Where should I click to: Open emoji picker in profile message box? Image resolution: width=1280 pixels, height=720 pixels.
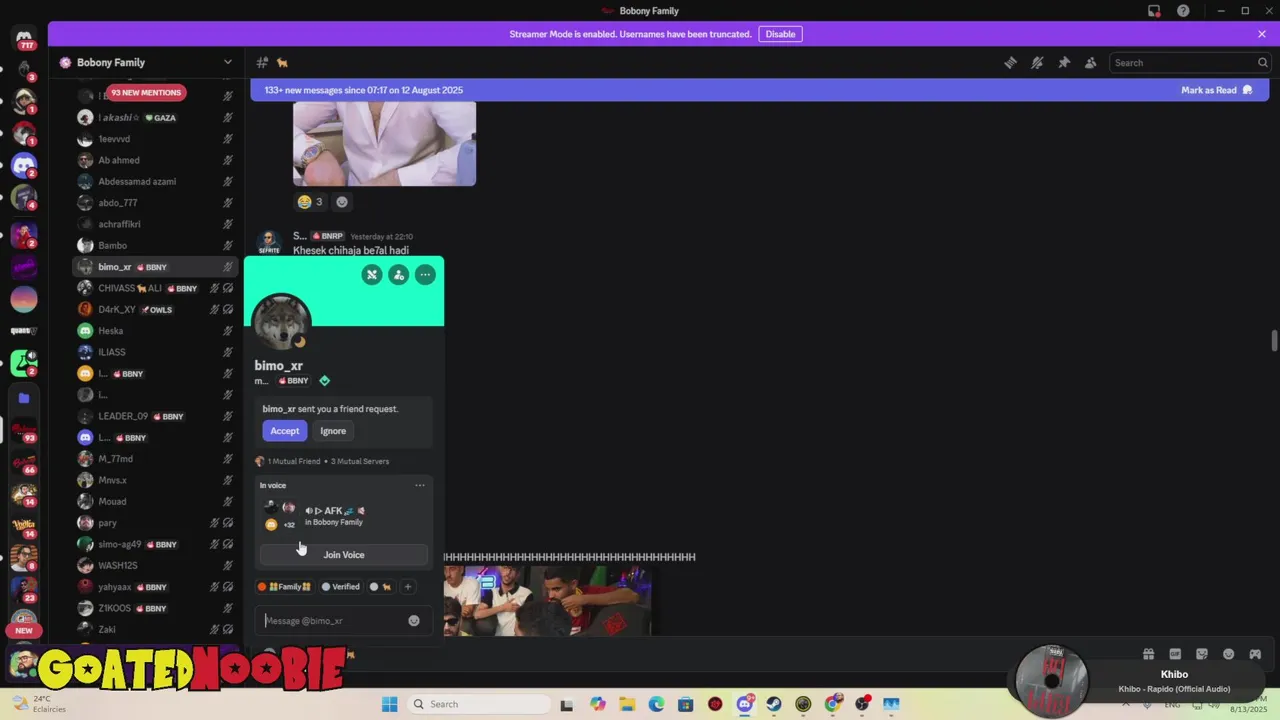coord(414,620)
